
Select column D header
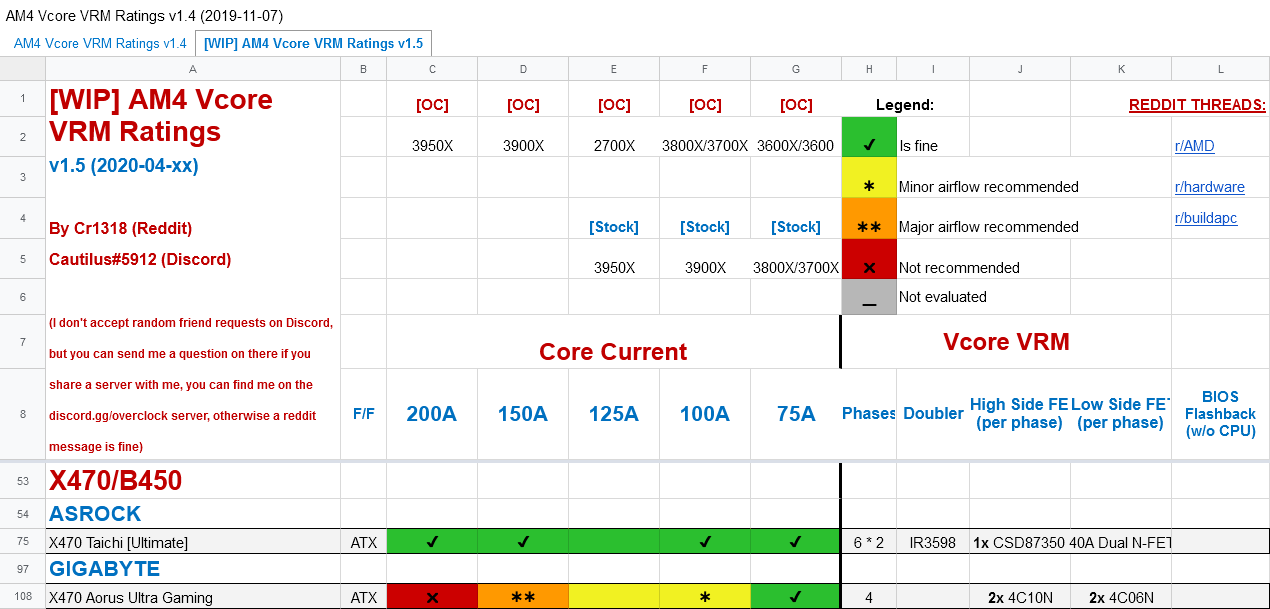(x=523, y=69)
